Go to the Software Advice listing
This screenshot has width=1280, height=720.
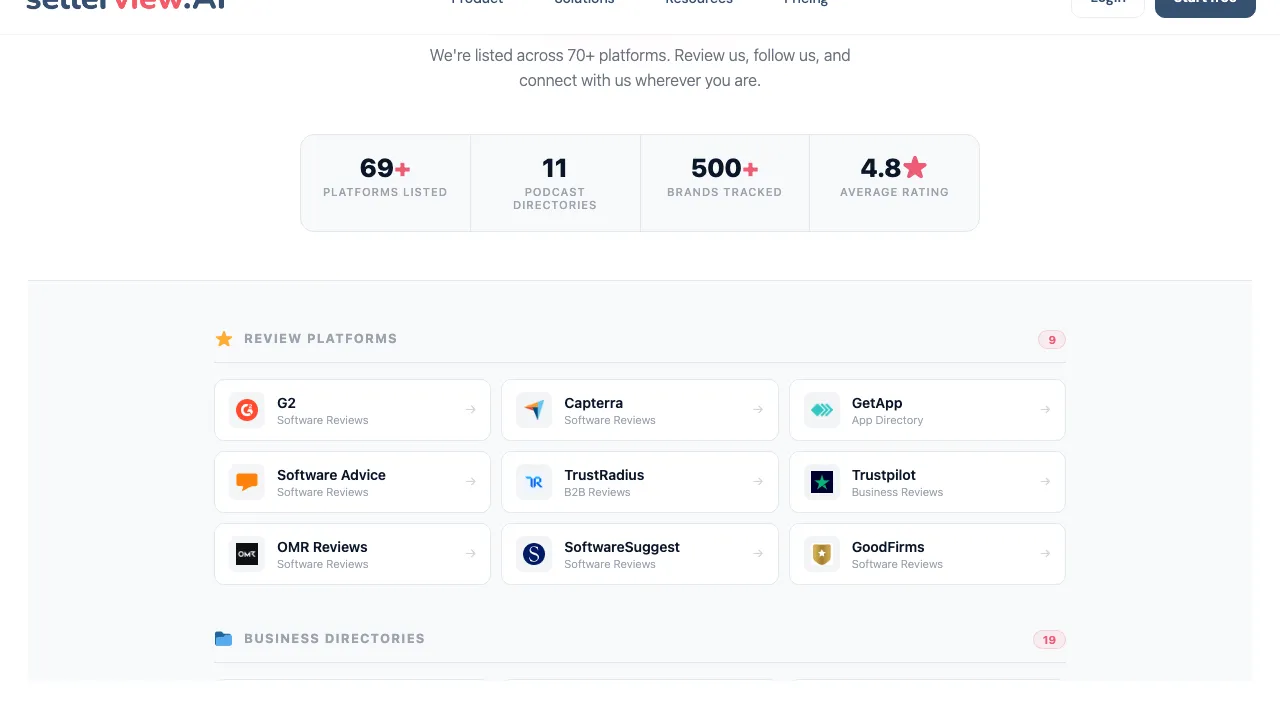click(x=352, y=482)
